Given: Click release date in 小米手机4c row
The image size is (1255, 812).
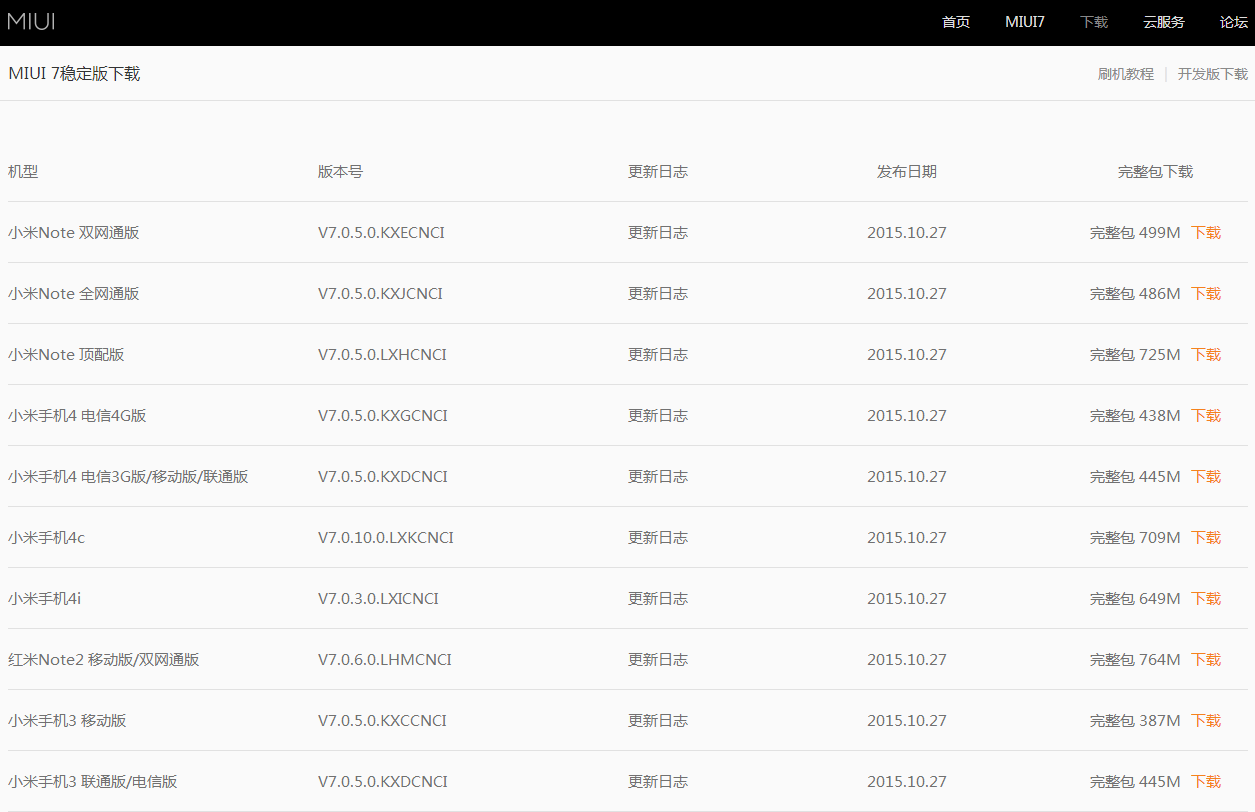Looking at the screenshot, I should (907, 538).
